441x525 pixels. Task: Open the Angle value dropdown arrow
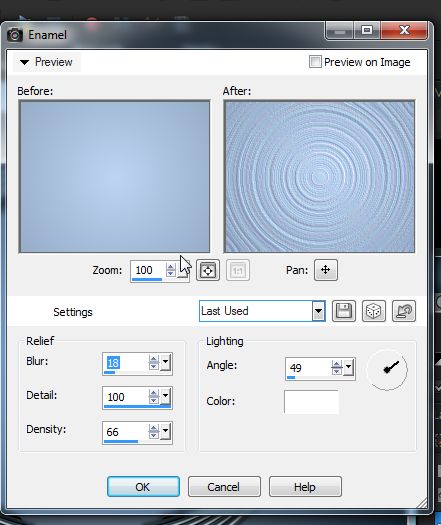(x=349, y=367)
